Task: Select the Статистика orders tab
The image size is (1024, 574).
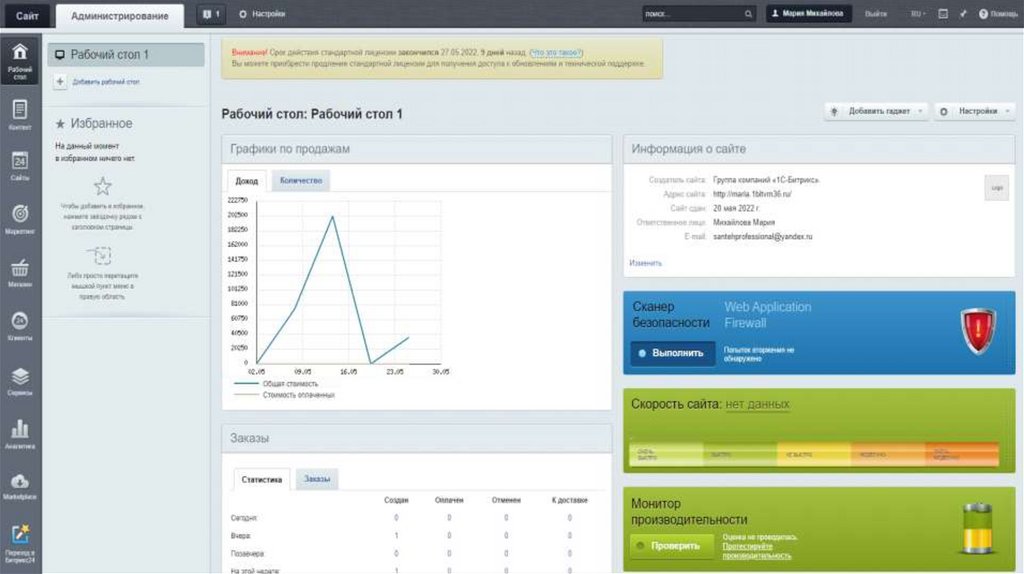Action: (262, 479)
